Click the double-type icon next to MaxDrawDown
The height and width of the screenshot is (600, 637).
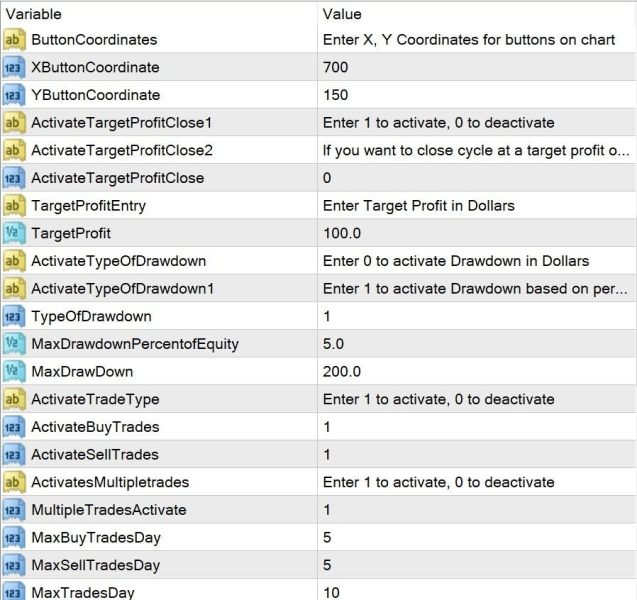coord(14,372)
